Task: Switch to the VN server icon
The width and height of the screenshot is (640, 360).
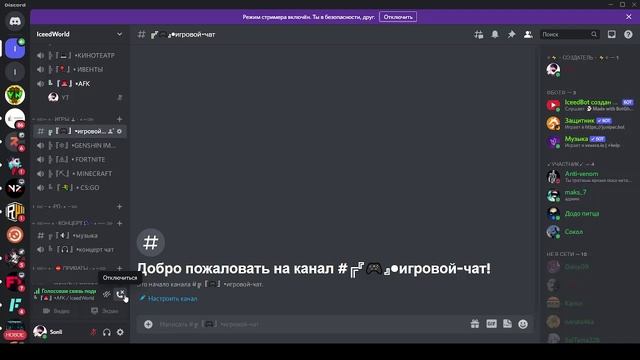Action: click(15, 95)
